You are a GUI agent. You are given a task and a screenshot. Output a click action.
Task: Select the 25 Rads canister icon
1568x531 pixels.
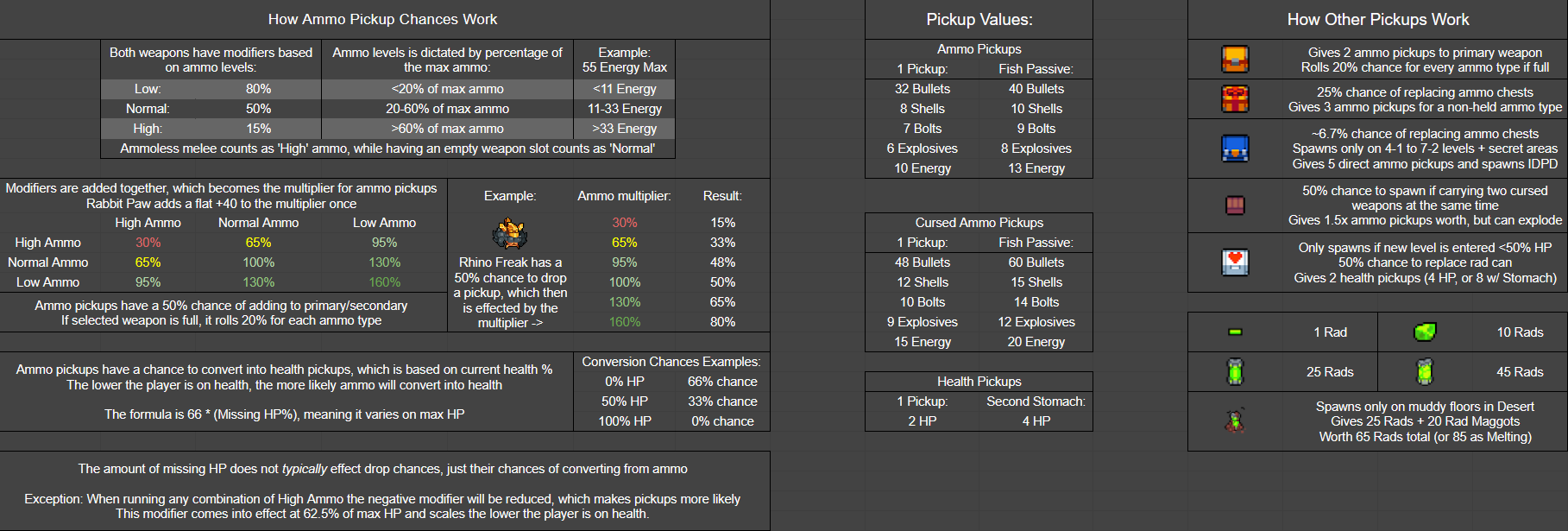[1235, 372]
